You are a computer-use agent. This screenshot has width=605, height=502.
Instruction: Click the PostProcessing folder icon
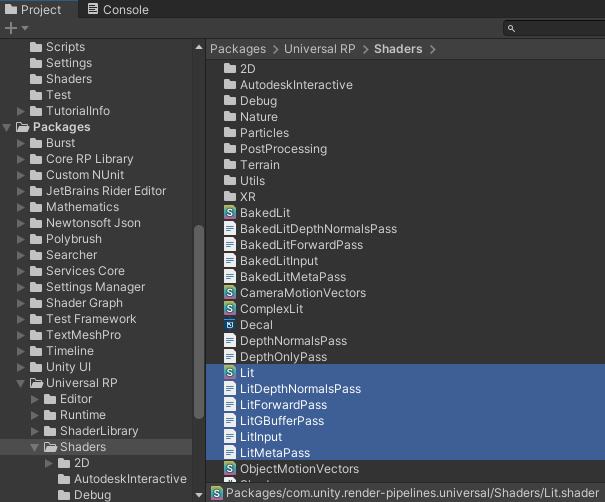point(230,148)
